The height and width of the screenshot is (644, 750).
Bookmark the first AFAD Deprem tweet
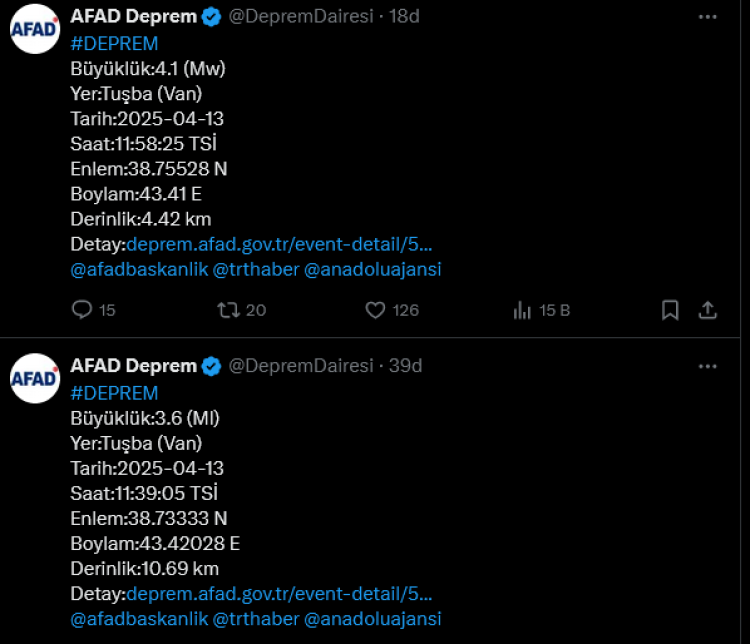(670, 310)
